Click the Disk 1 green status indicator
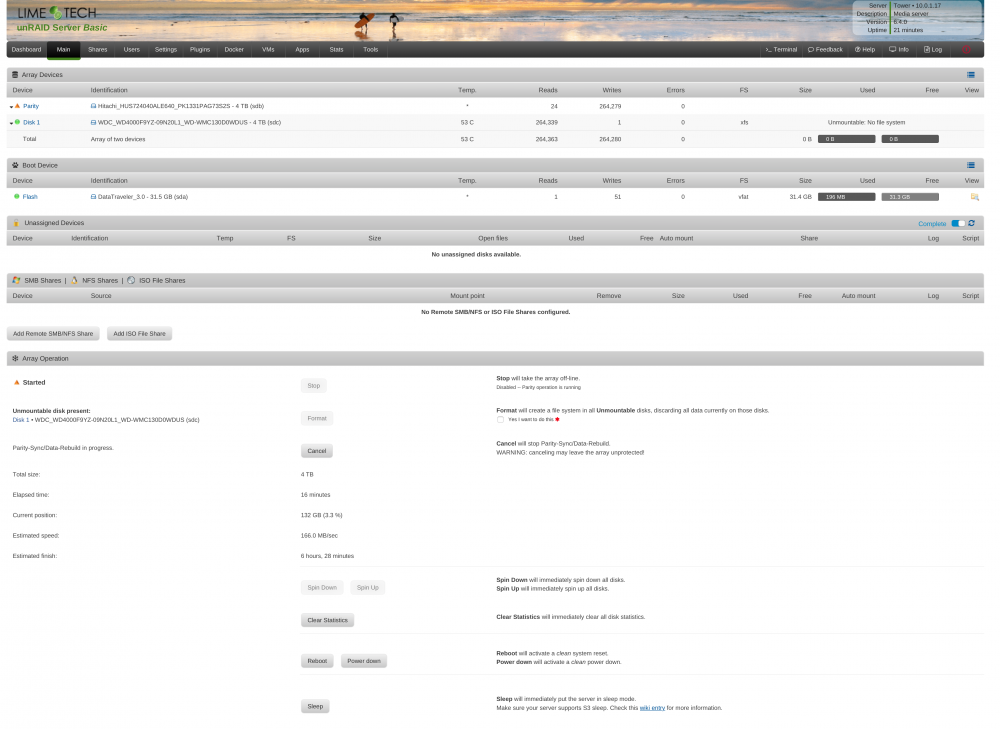This screenshot has height=729, width=1000. (x=17, y=122)
